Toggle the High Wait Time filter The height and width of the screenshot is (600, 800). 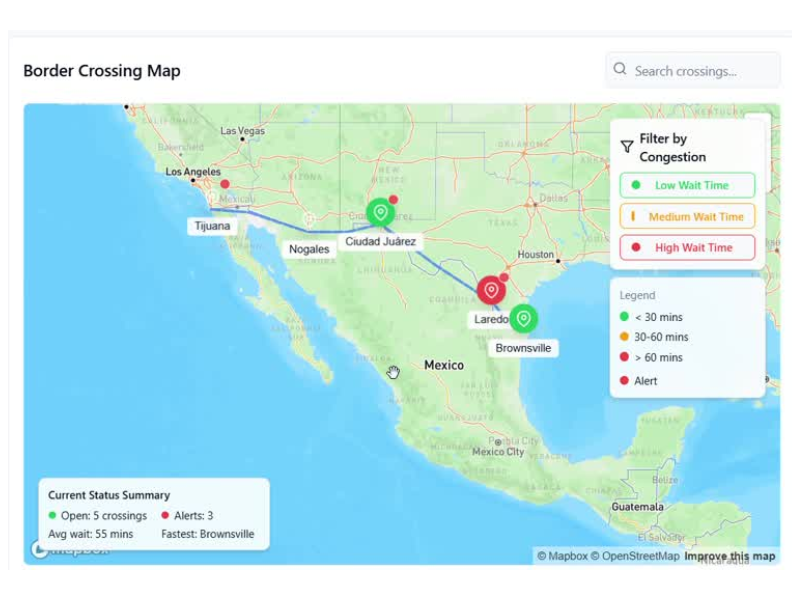coord(687,247)
